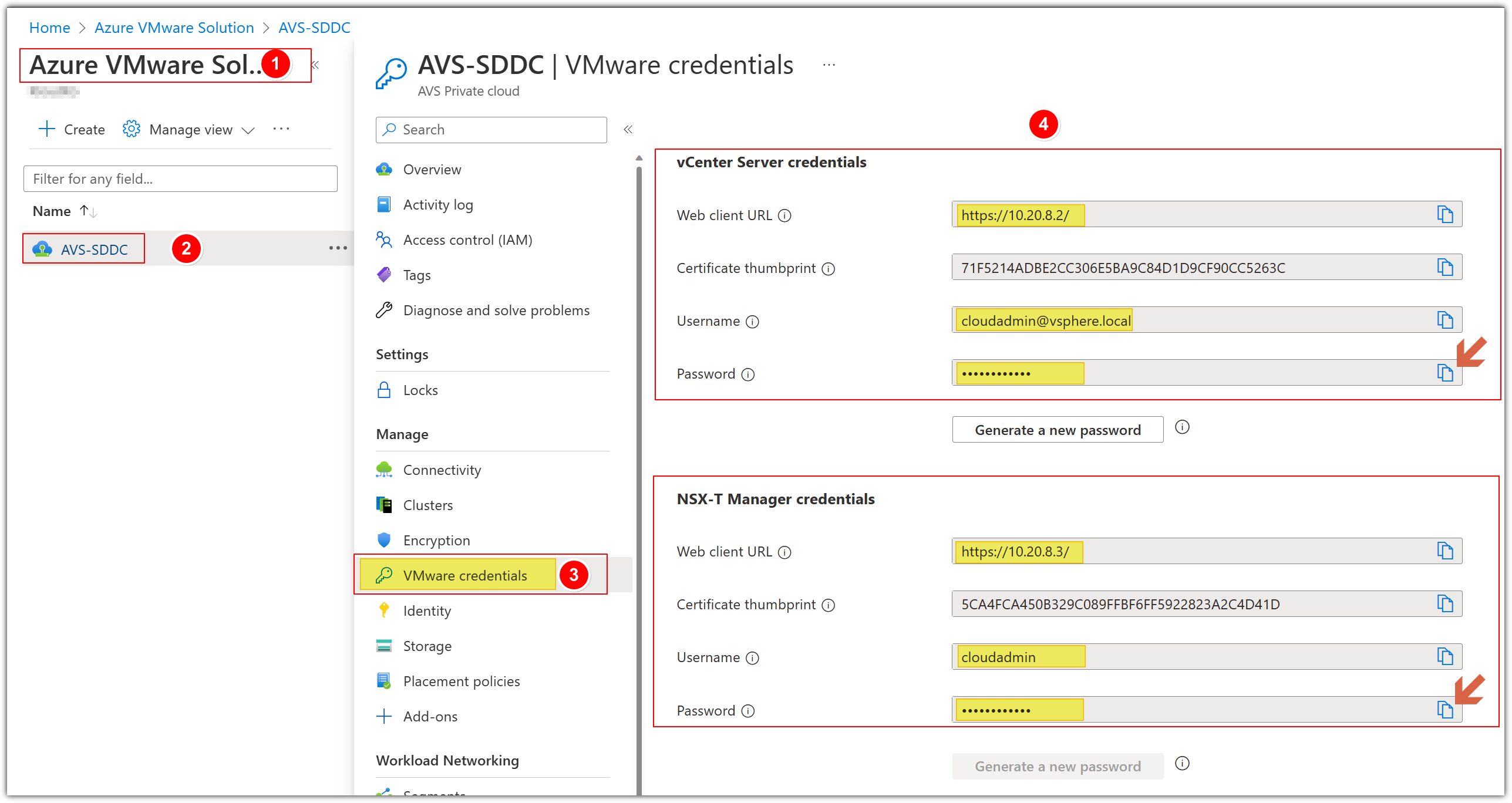Expand the Manage view dropdown
1512x803 pixels.
[248, 130]
